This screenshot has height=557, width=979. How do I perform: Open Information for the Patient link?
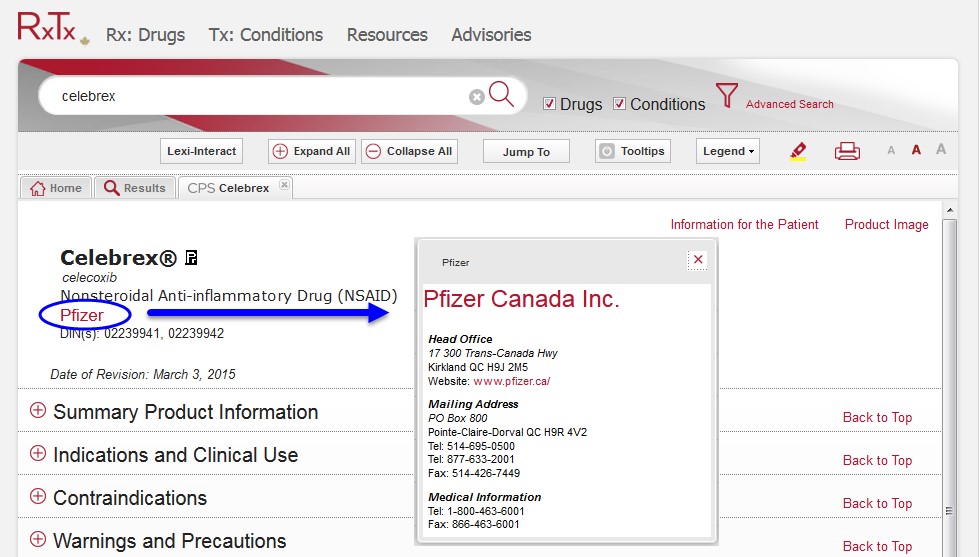pyautogui.click(x=744, y=225)
